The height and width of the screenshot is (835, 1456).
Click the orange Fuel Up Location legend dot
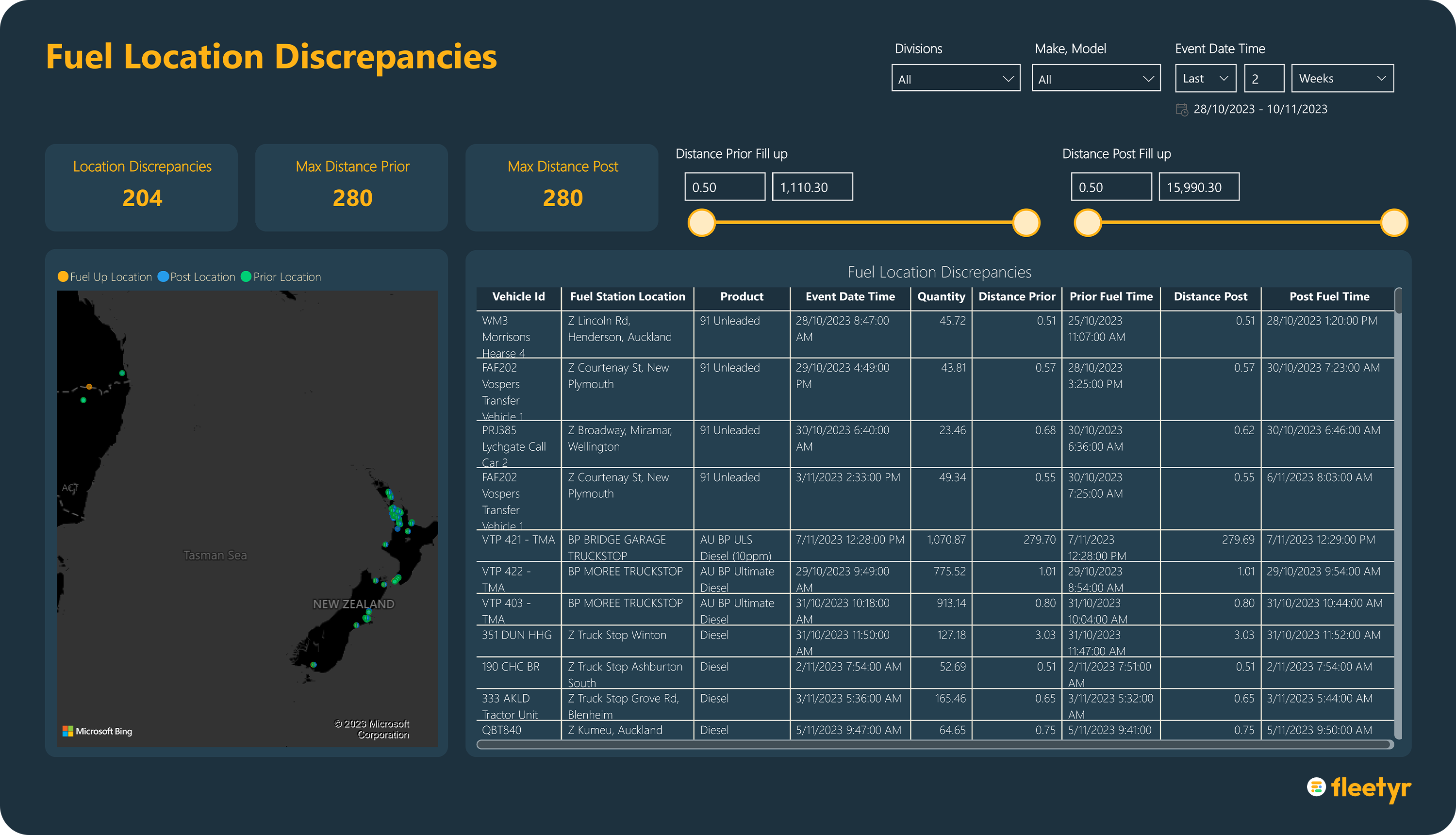(x=63, y=277)
